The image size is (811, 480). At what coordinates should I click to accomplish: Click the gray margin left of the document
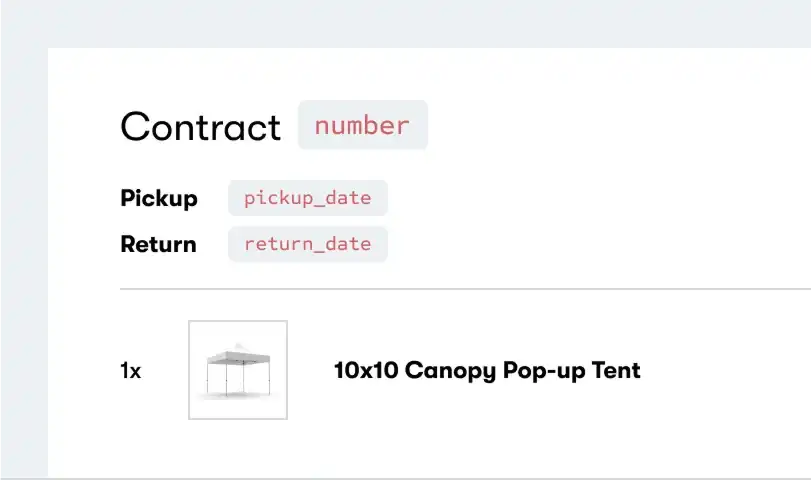tap(23, 260)
